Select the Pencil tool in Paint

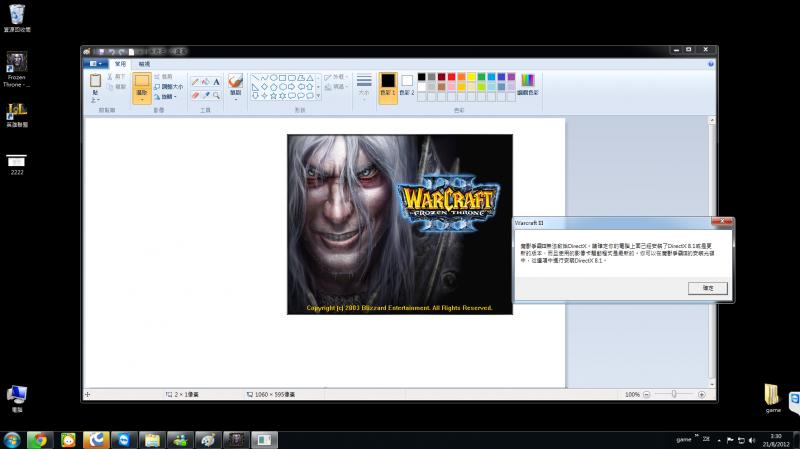[195, 81]
